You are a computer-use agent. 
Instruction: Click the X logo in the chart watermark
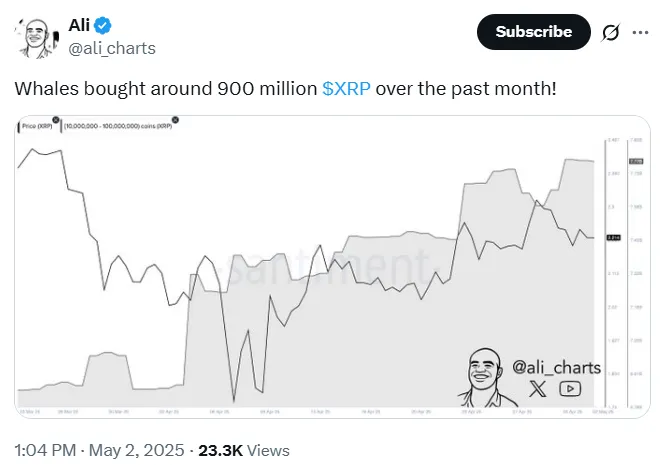(x=538, y=389)
